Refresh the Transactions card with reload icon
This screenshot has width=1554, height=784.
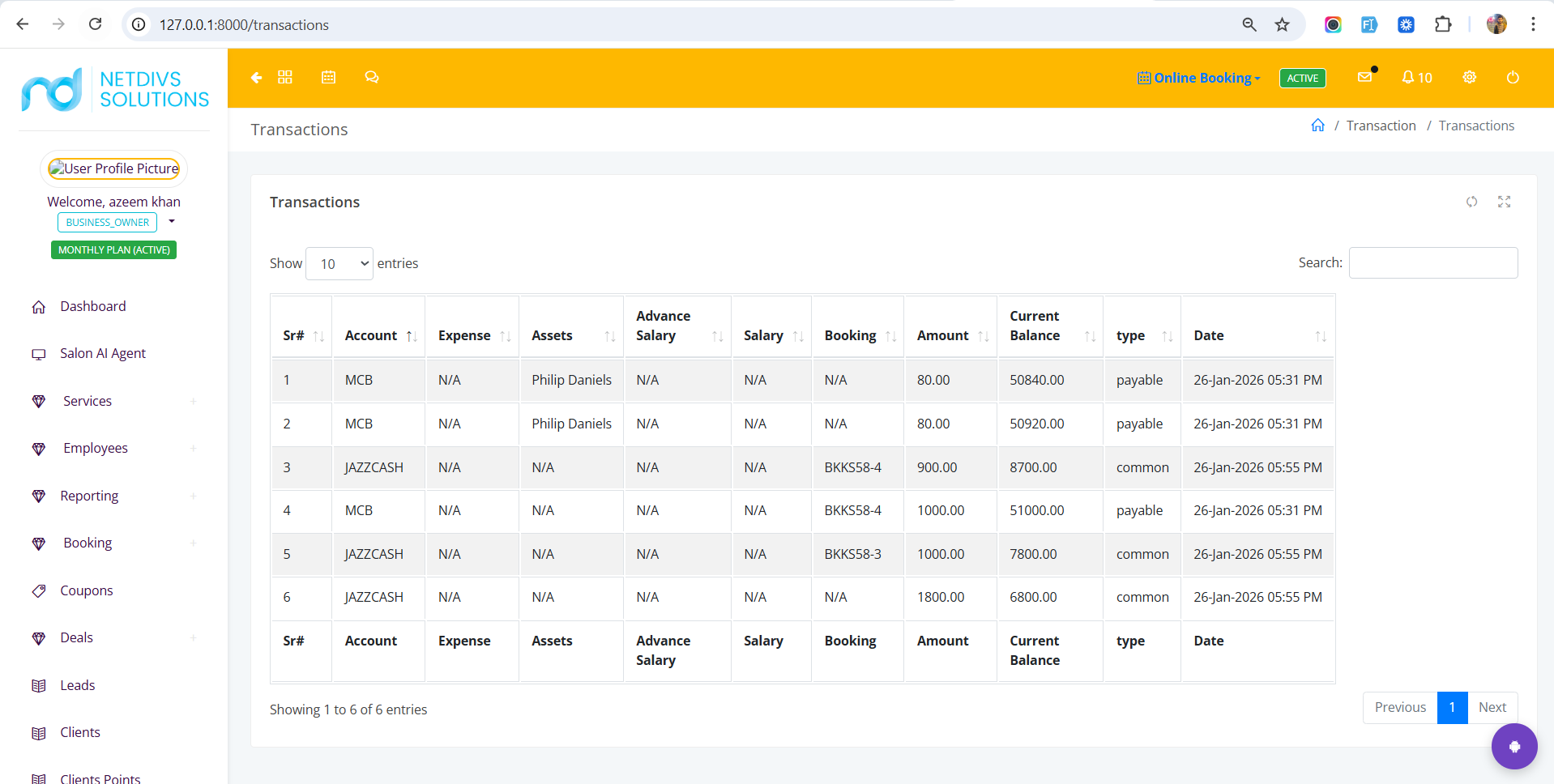[1471, 202]
